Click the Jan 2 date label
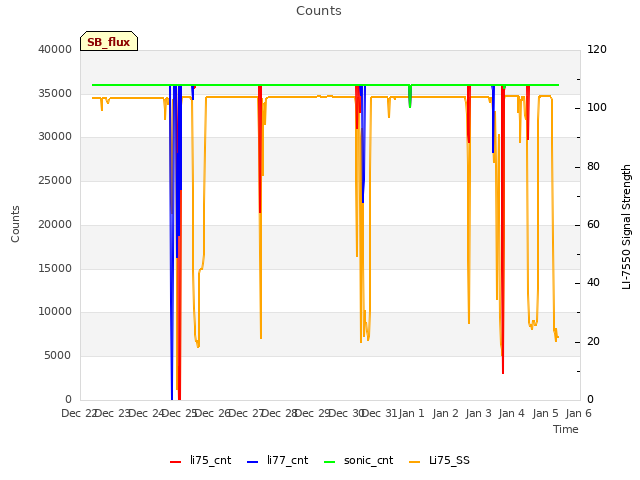The height and width of the screenshot is (480, 640). pyautogui.click(x=446, y=413)
